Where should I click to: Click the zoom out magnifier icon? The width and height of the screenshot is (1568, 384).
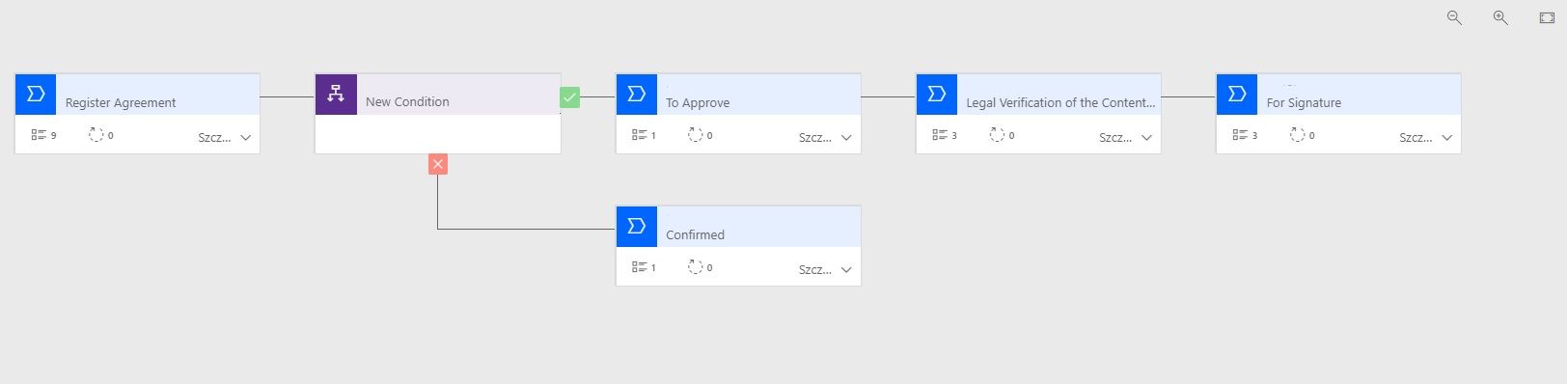(x=1454, y=18)
